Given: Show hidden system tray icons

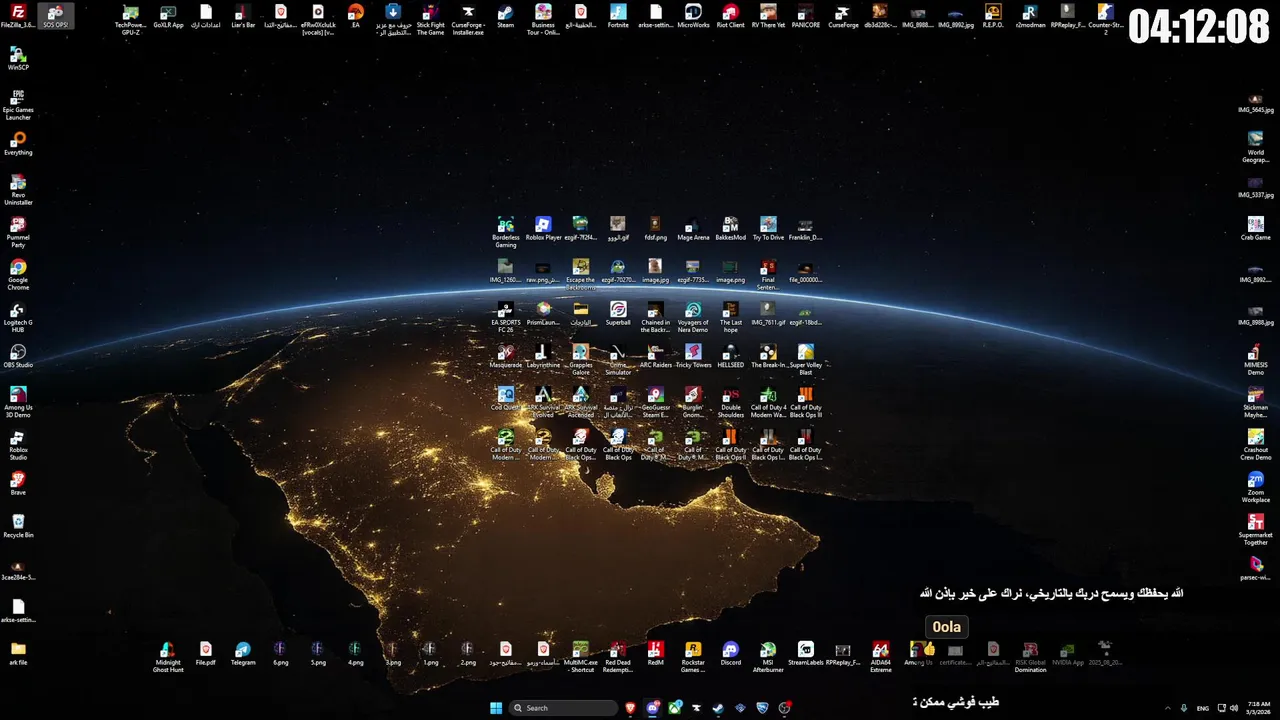Looking at the screenshot, I should [1167, 708].
